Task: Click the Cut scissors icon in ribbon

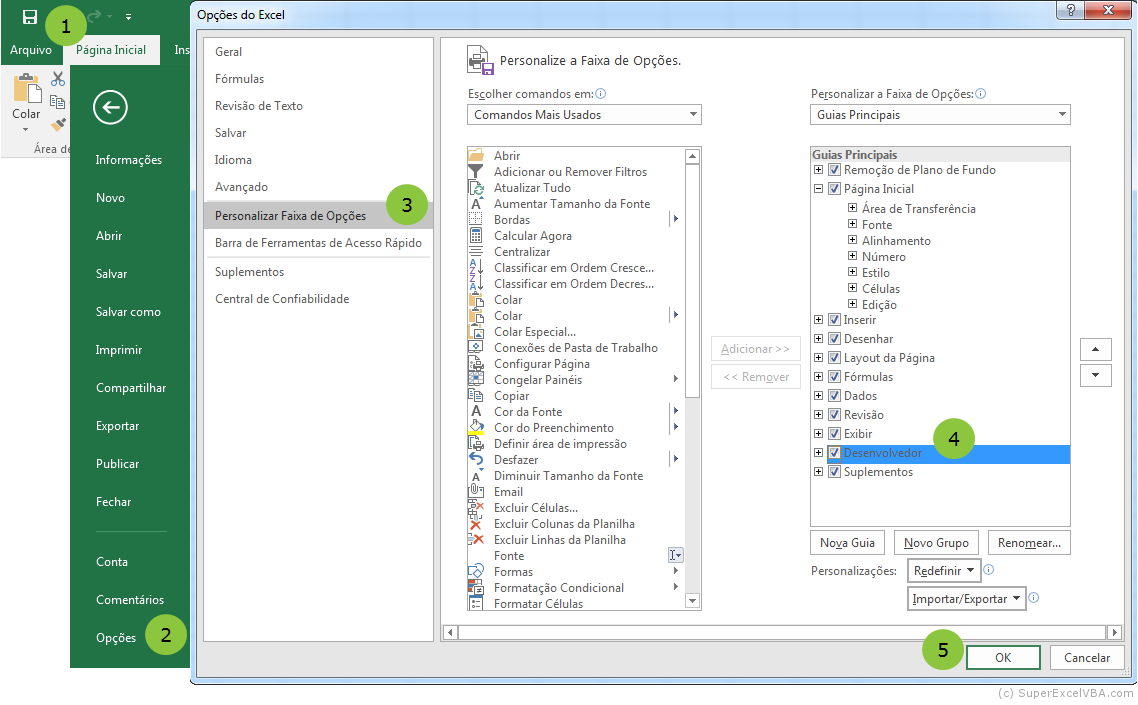Action: click(58, 78)
